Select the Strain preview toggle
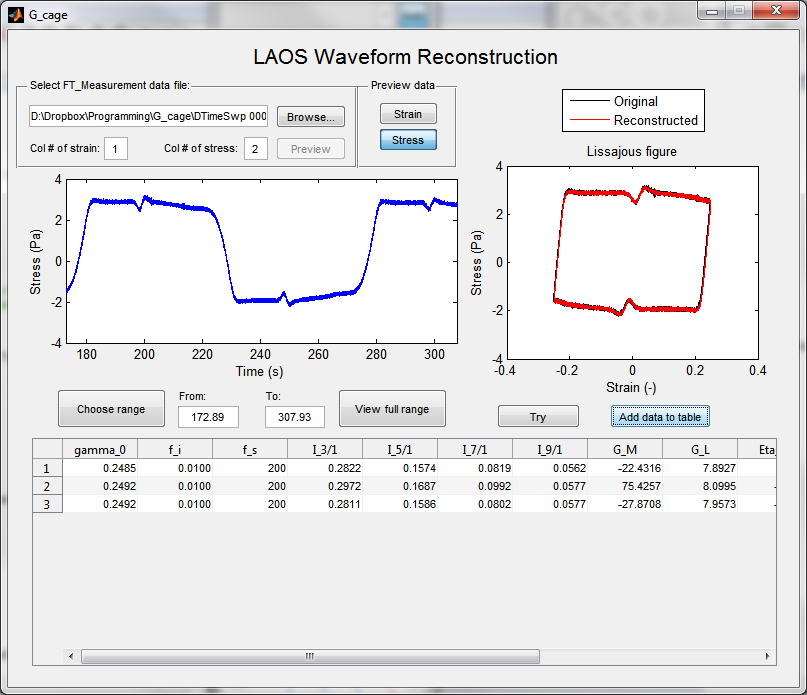This screenshot has width=807, height=695. [408, 114]
